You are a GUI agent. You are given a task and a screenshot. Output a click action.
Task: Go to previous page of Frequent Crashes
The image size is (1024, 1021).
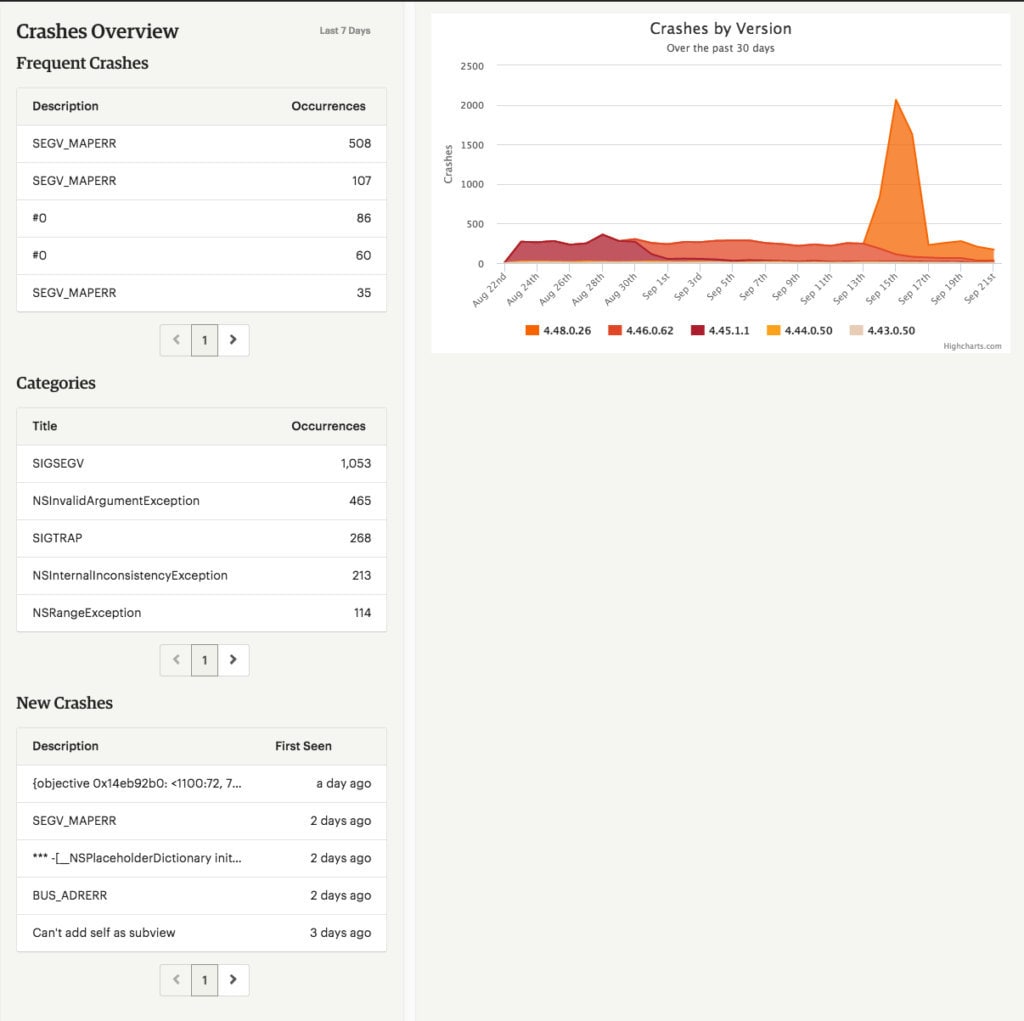point(176,340)
